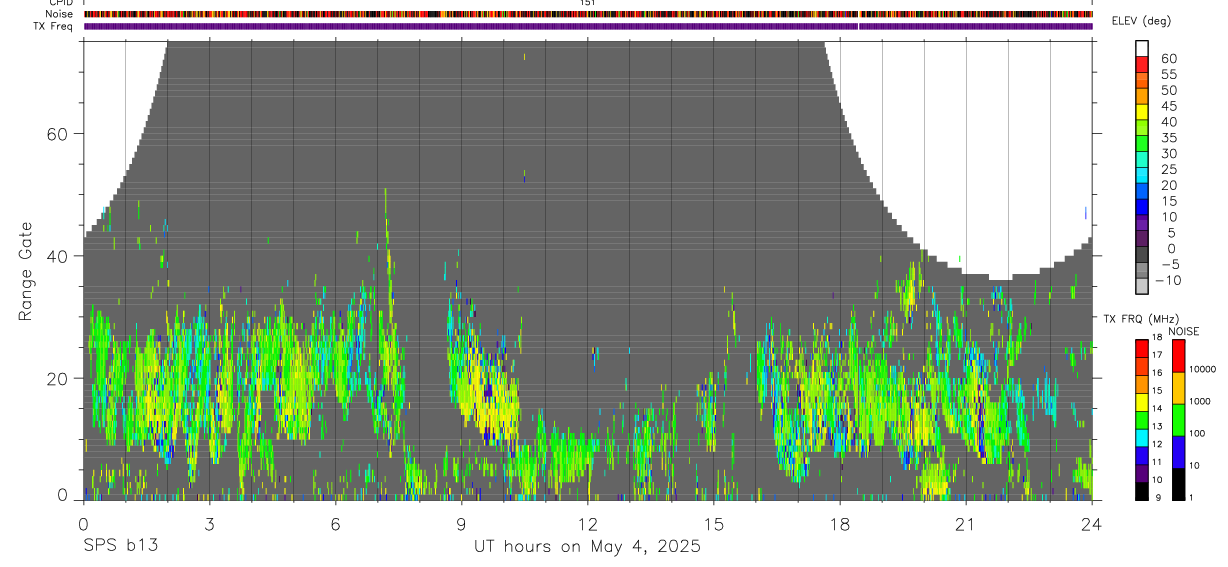This screenshot has width=1228, height=567.
Task: Click the NOISE legend title
Action: 1183,331
